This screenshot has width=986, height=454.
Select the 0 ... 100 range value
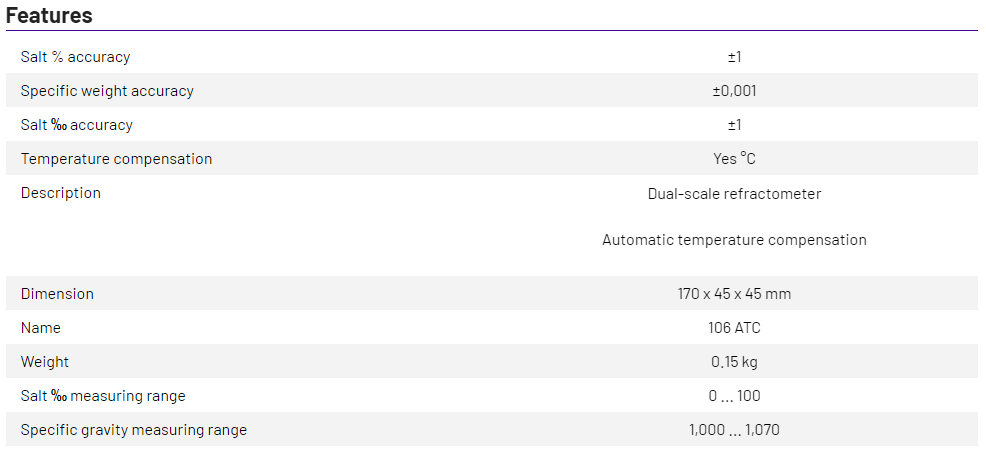(x=734, y=396)
